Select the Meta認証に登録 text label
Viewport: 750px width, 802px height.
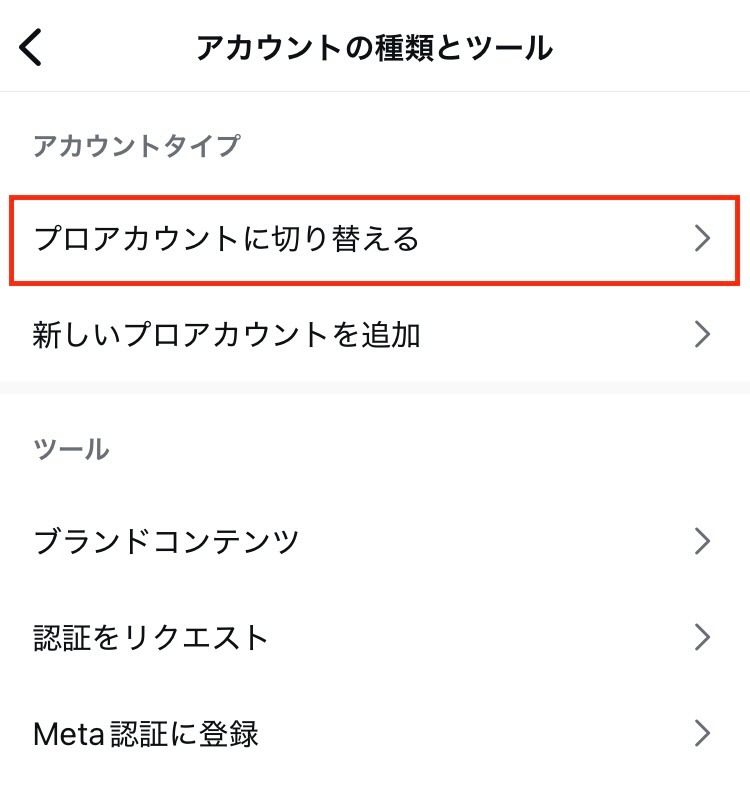[x=146, y=733]
